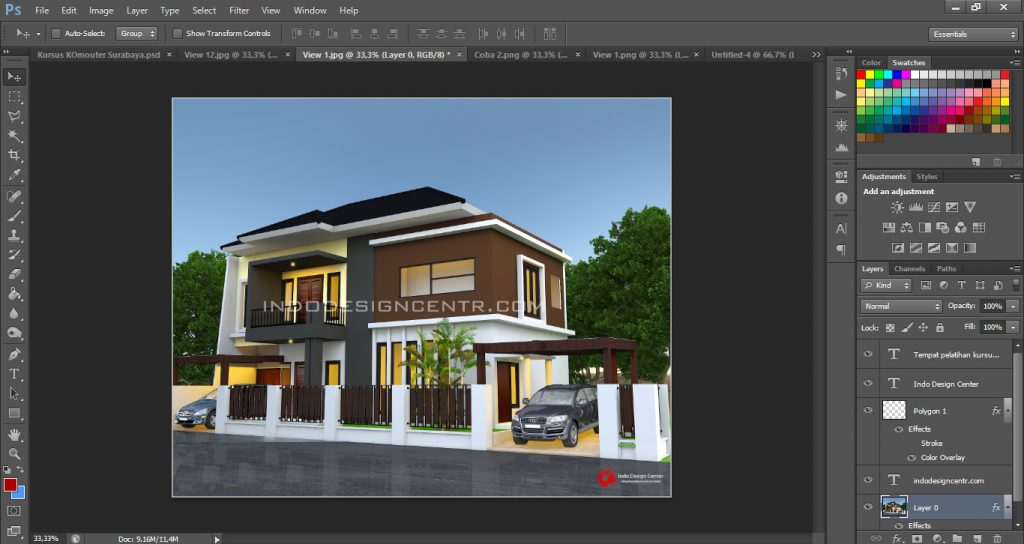Hide the Indo Design Center layer

(x=868, y=383)
